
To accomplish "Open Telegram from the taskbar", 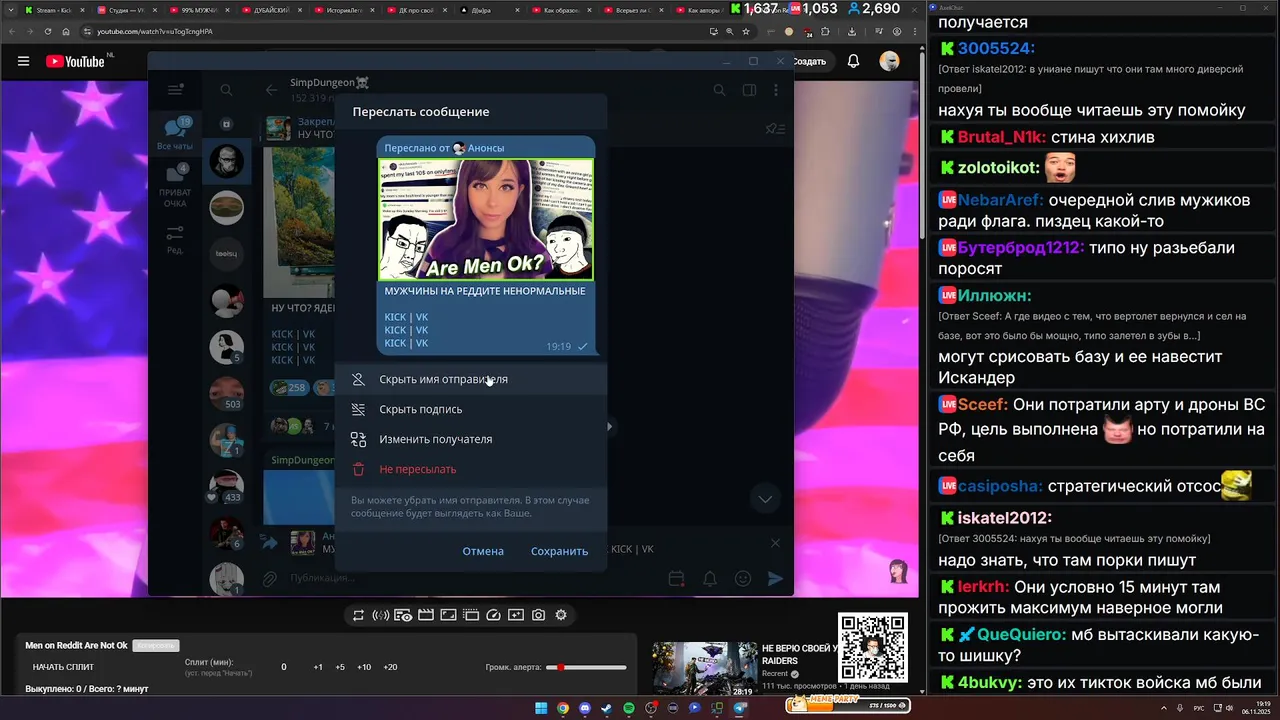I will (x=740, y=708).
